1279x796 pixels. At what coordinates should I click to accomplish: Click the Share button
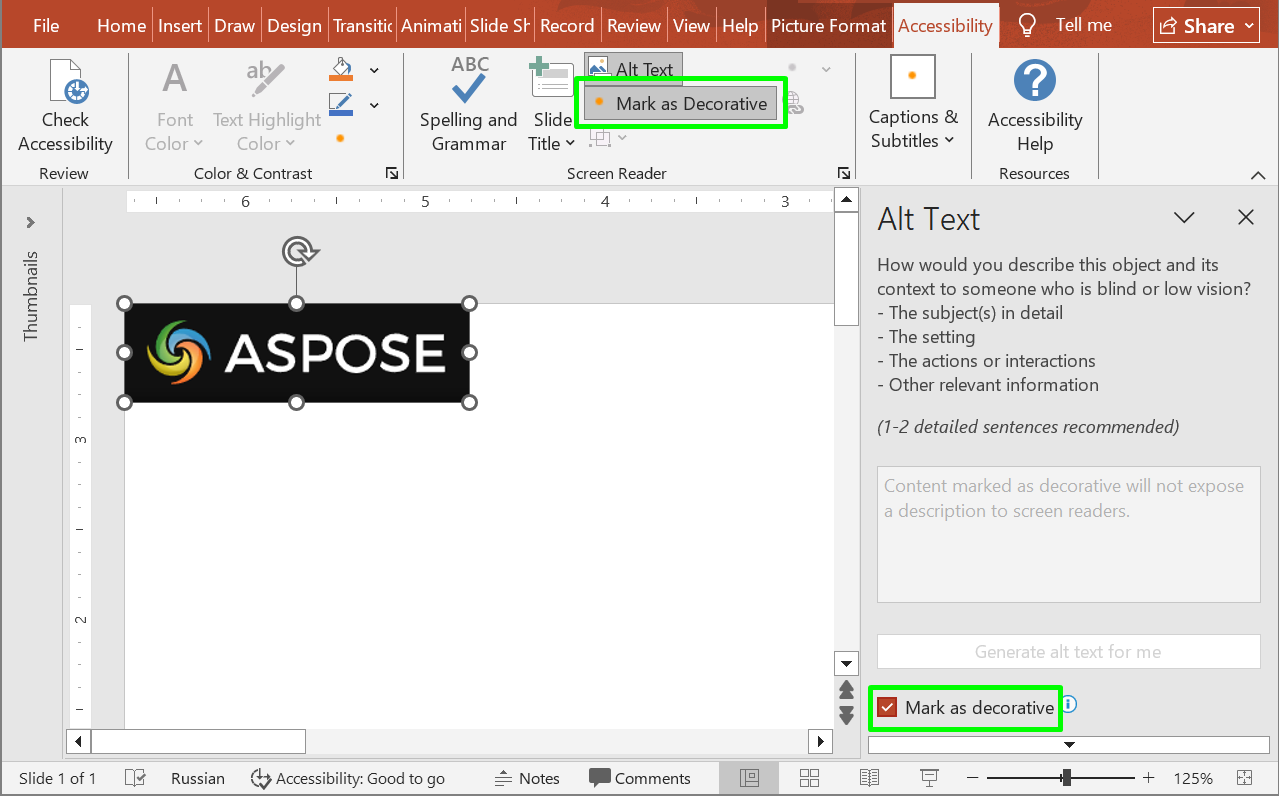(x=1206, y=26)
